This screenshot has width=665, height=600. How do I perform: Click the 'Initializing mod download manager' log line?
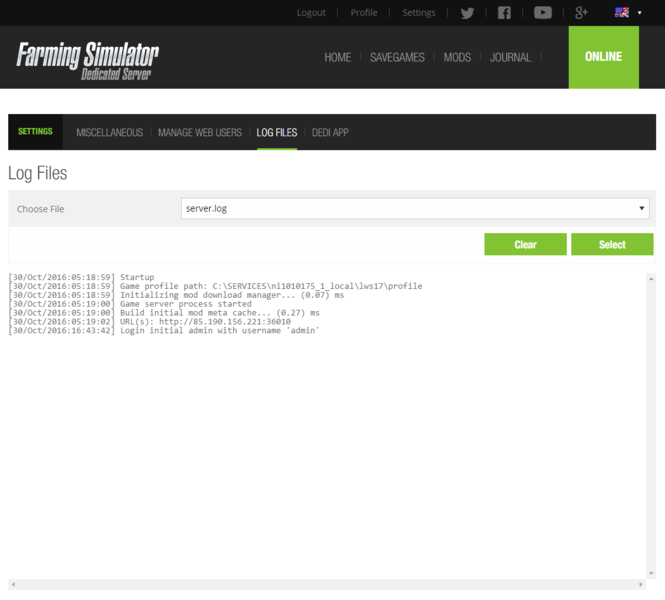(x=176, y=295)
